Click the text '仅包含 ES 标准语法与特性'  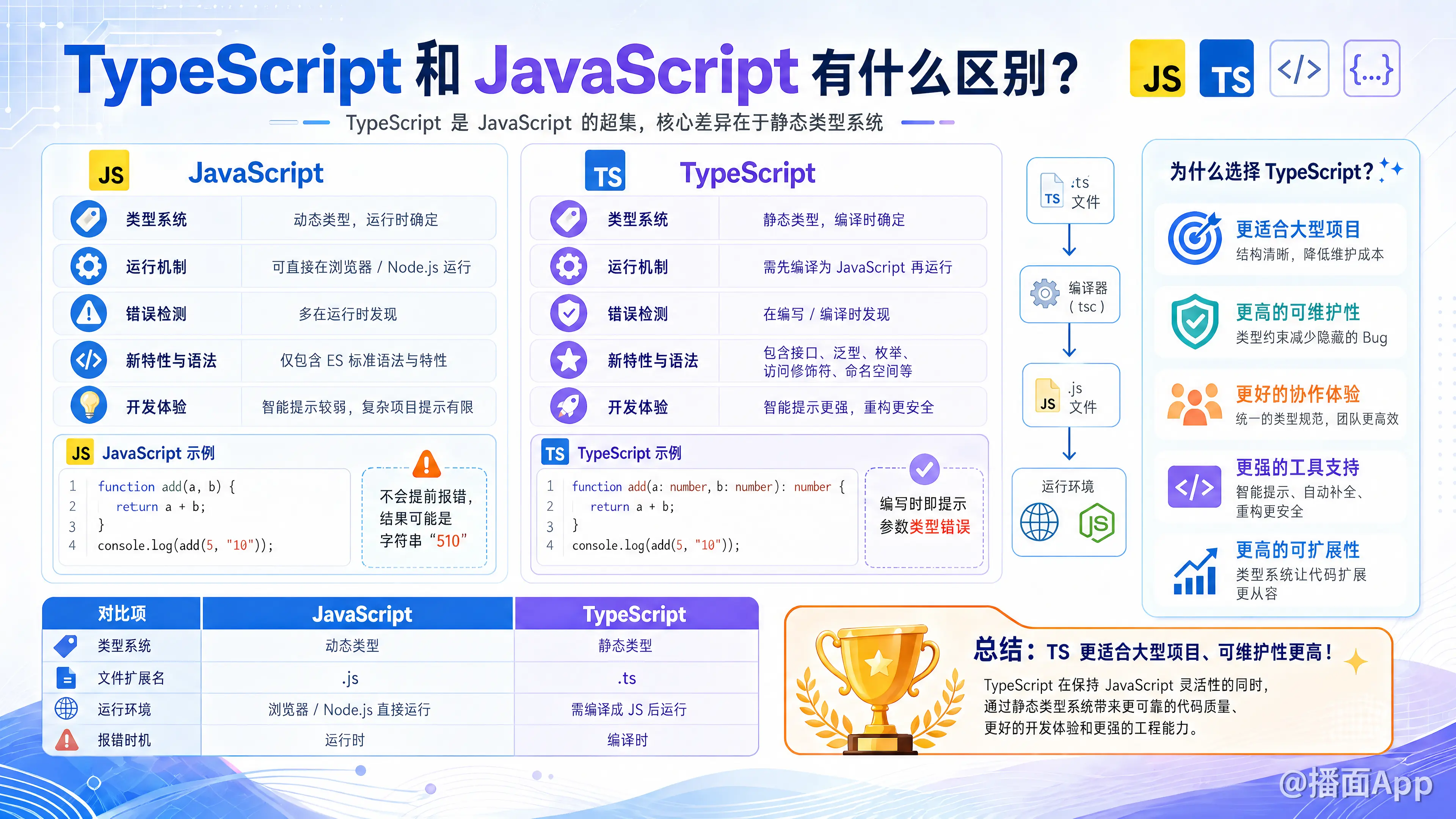tap(364, 360)
